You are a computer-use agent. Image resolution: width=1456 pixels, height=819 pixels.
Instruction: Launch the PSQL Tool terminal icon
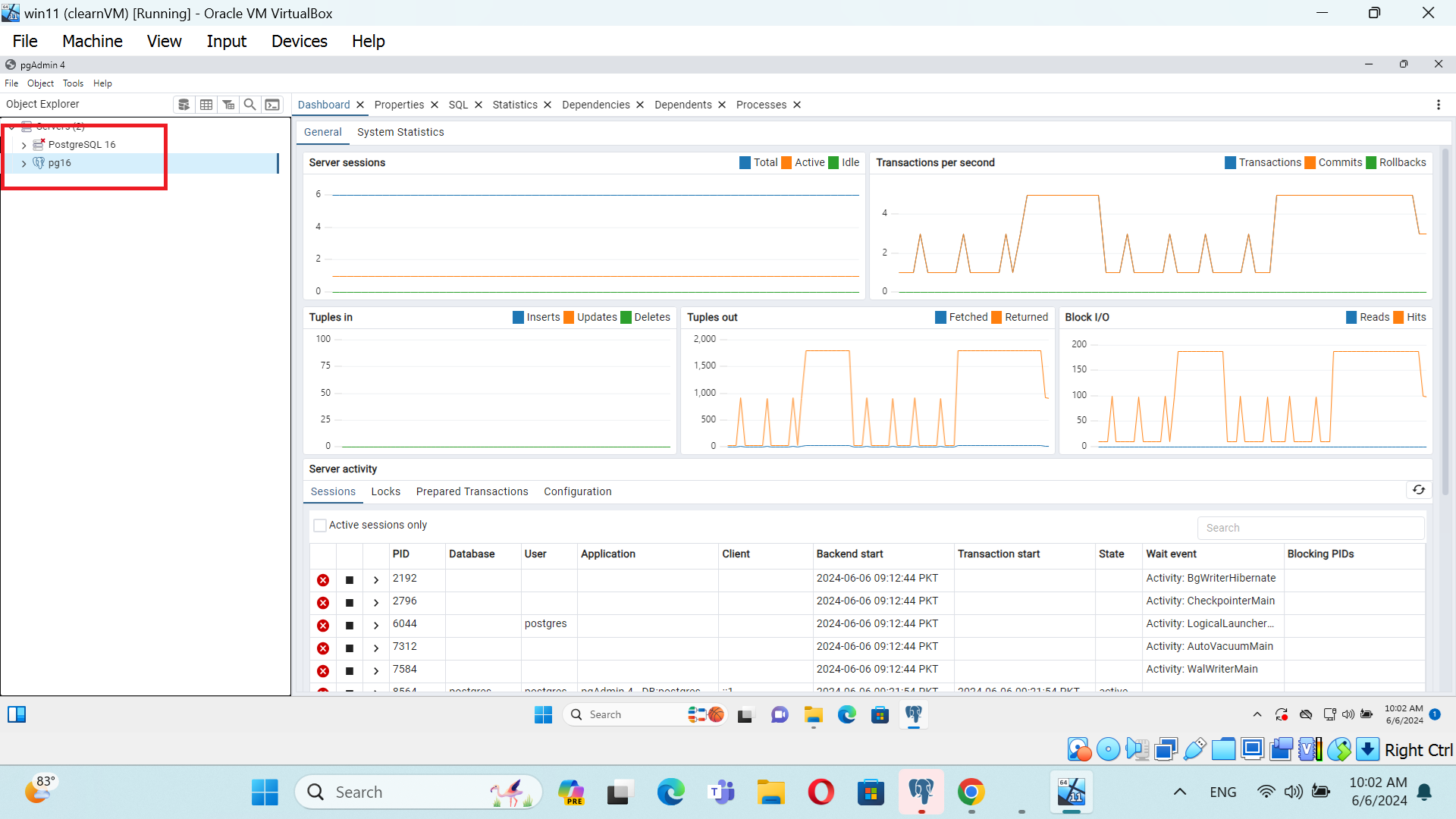(272, 105)
